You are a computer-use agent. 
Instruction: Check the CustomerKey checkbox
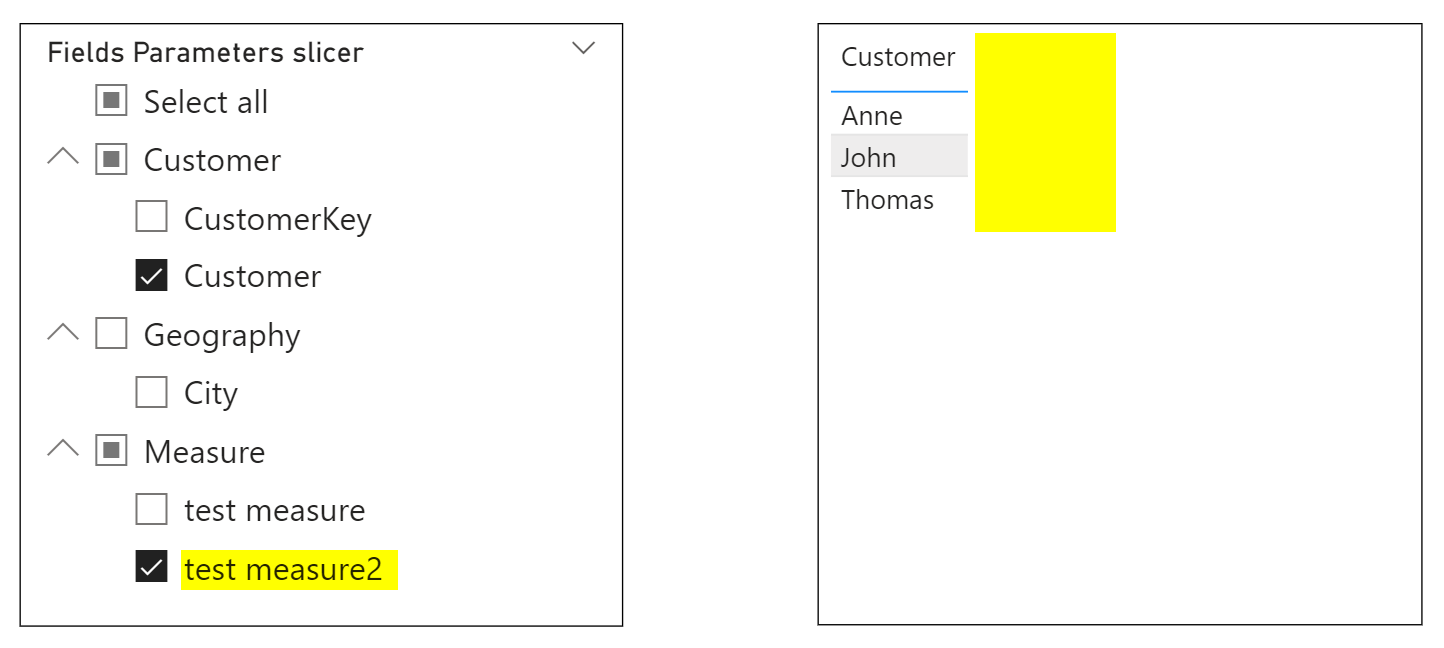[x=151, y=217]
